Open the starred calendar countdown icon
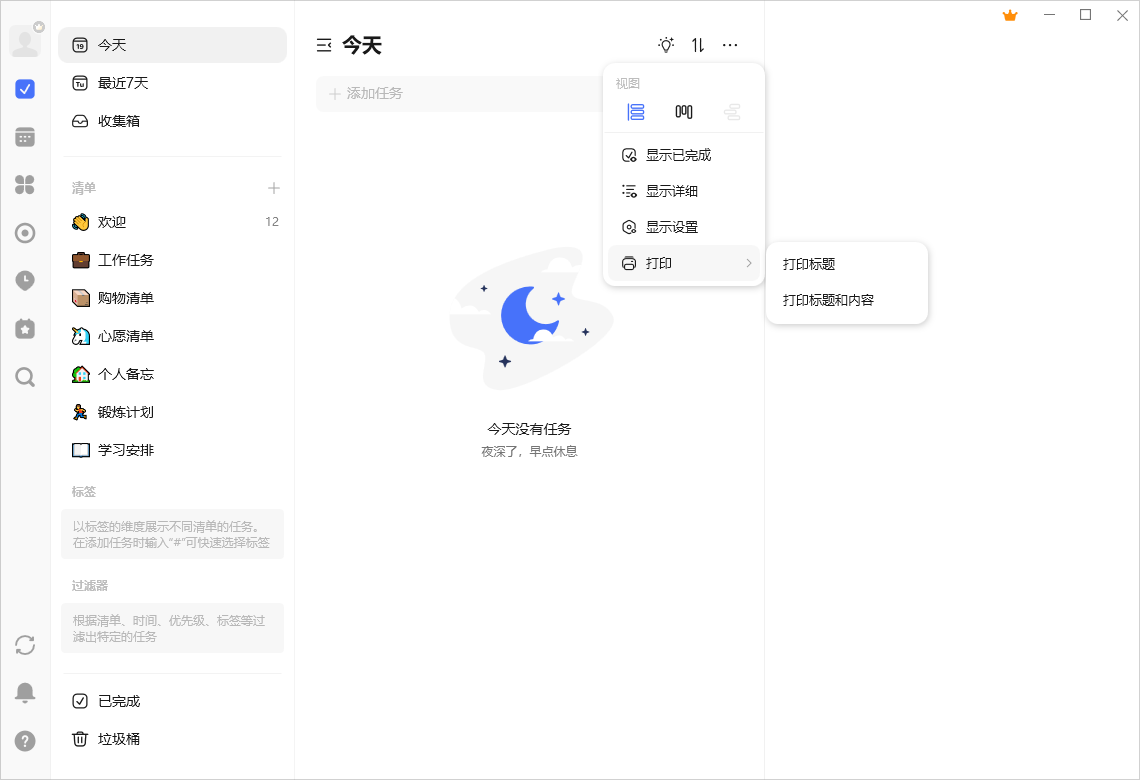 (x=25, y=329)
